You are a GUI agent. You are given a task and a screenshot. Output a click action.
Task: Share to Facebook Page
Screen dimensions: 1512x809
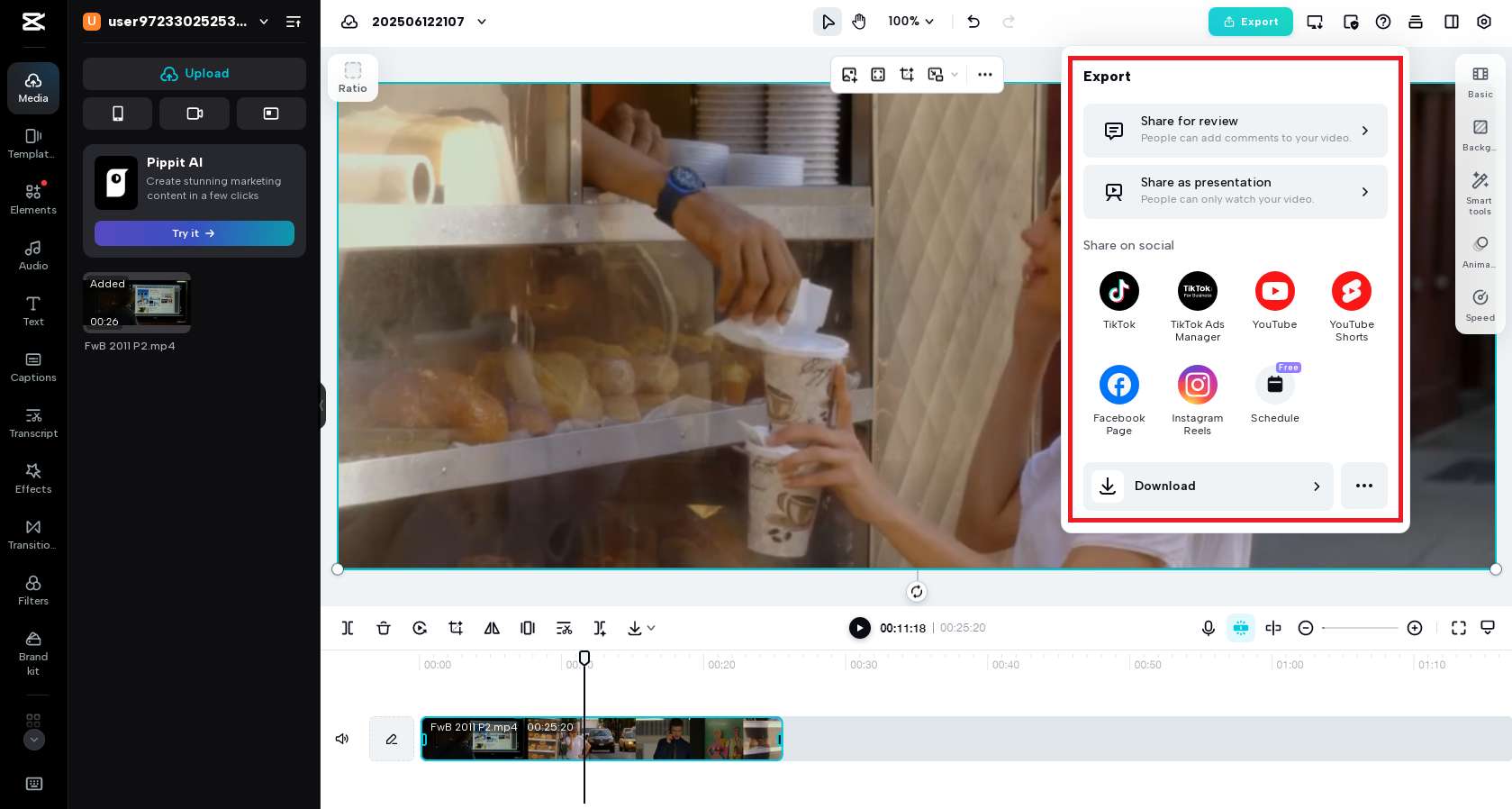[x=1118, y=400]
